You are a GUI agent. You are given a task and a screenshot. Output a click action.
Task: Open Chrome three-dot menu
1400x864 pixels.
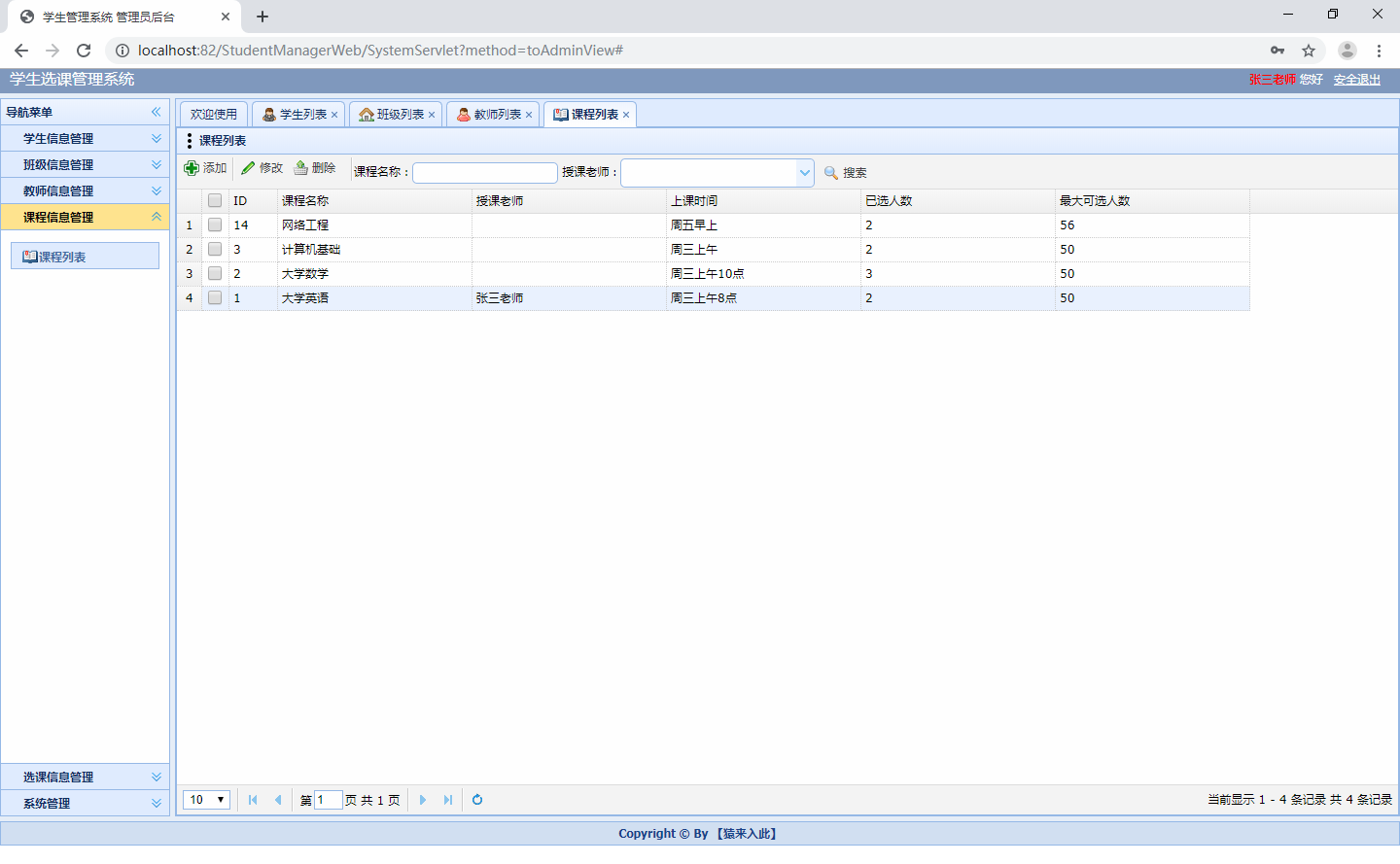pos(1379,51)
